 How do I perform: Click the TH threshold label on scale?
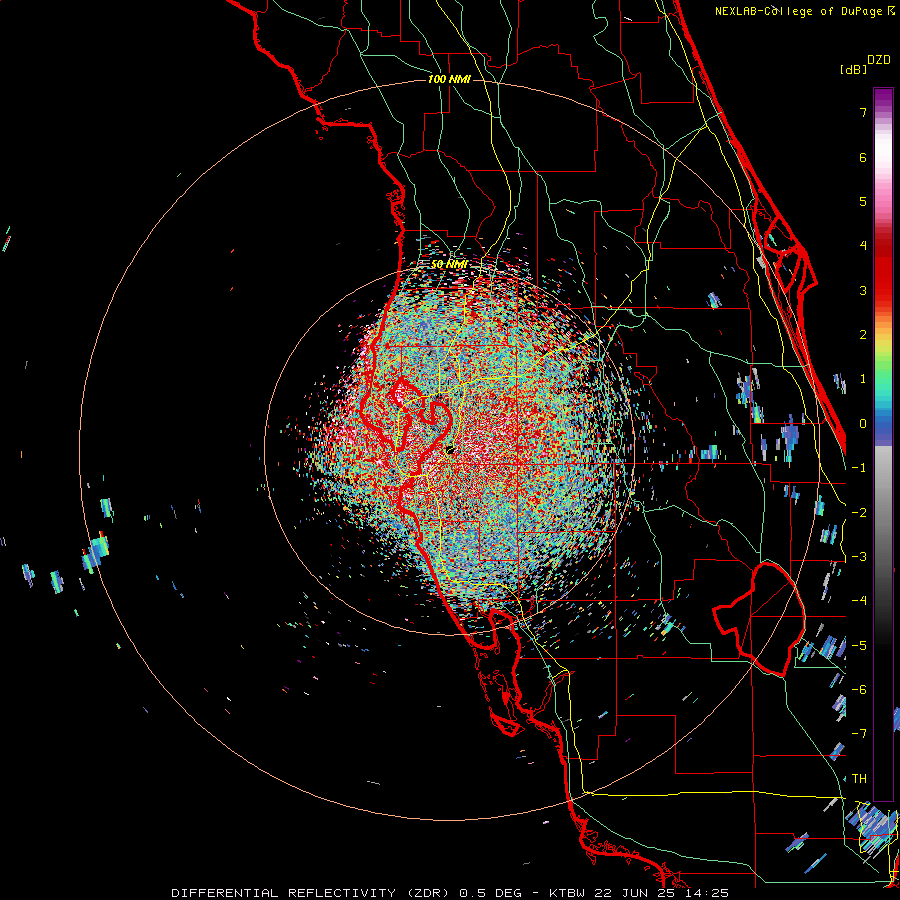point(859,779)
